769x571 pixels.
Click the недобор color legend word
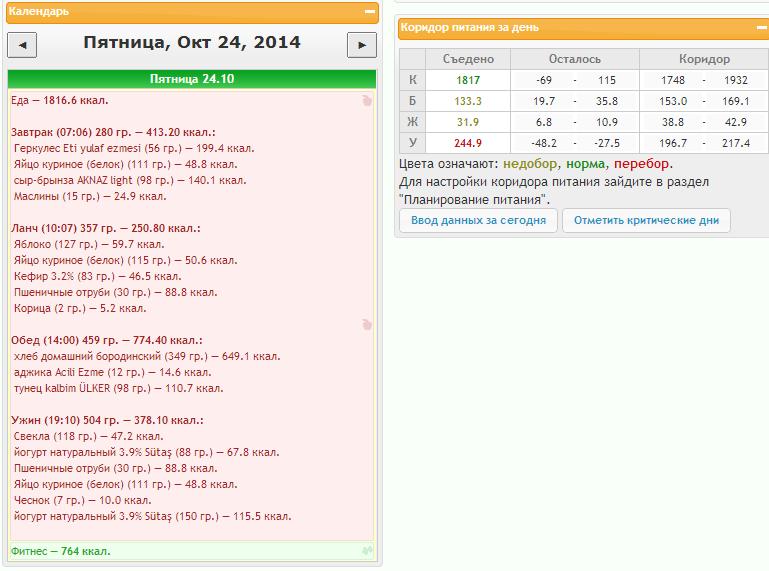[x=530, y=164]
